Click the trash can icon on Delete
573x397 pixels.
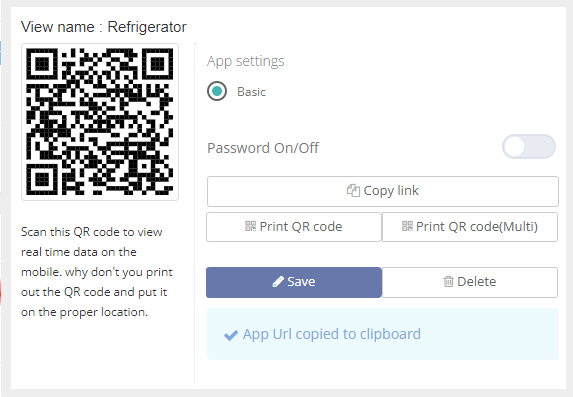click(x=448, y=281)
